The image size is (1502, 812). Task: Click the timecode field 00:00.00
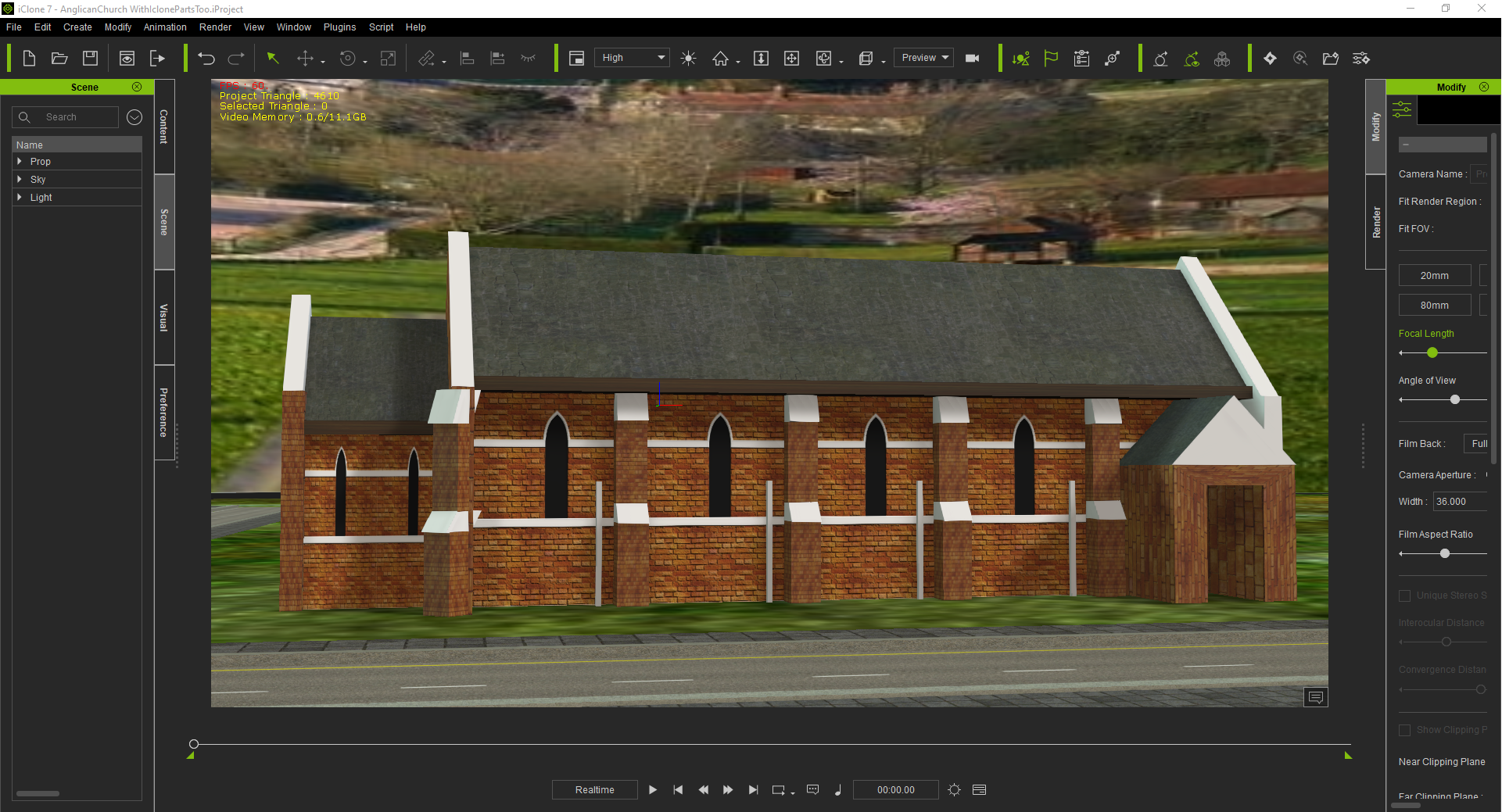[896, 790]
